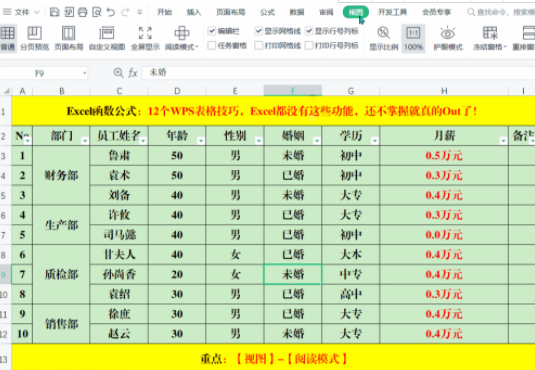The width and height of the screenshot is (535, 370).
Task: Open the No column filter dropdown
Action: tap(28, 141)
